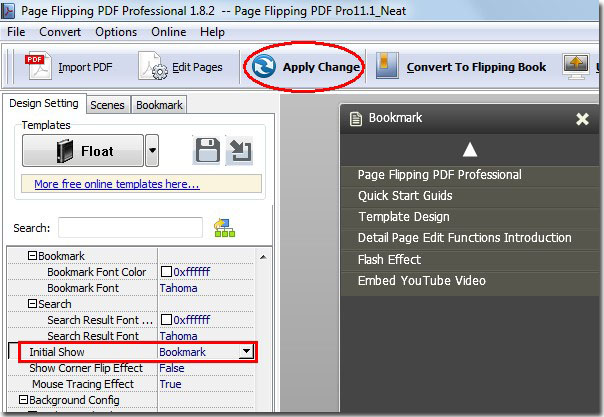Click the import template arrow icon
Screen dimensions: 604x417
240,151
